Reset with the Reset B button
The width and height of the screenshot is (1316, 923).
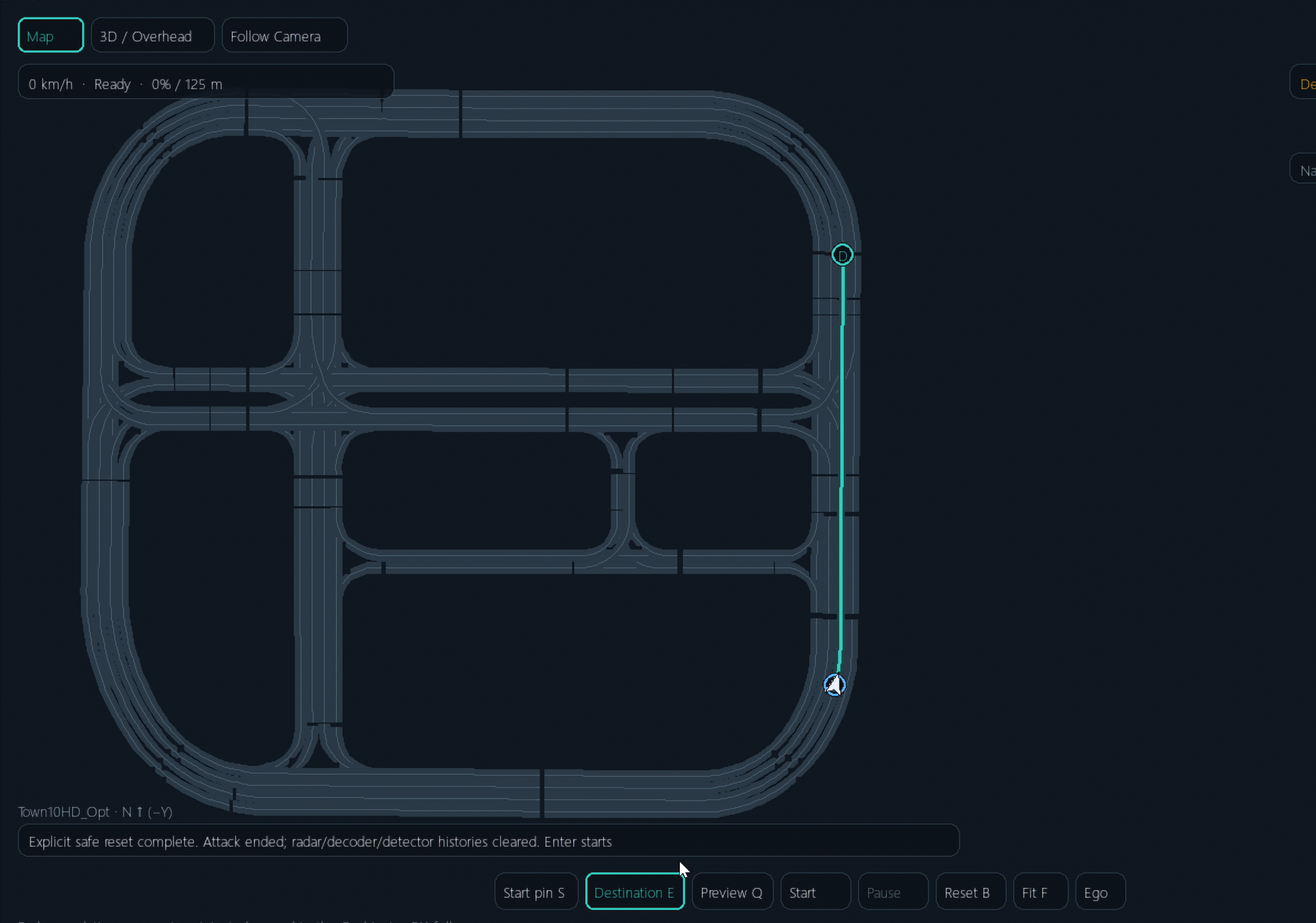971,892
